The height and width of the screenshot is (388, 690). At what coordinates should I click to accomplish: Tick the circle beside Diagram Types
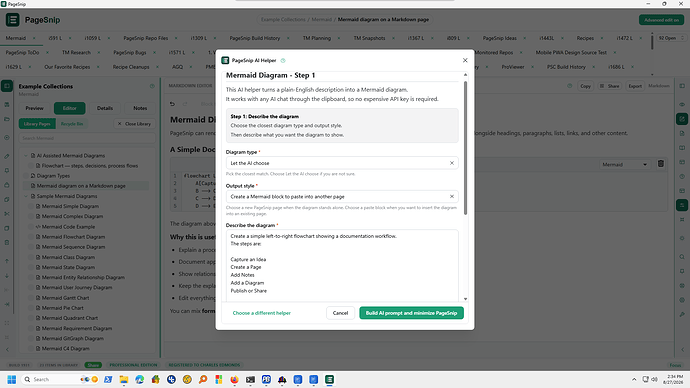pos(26,176)
